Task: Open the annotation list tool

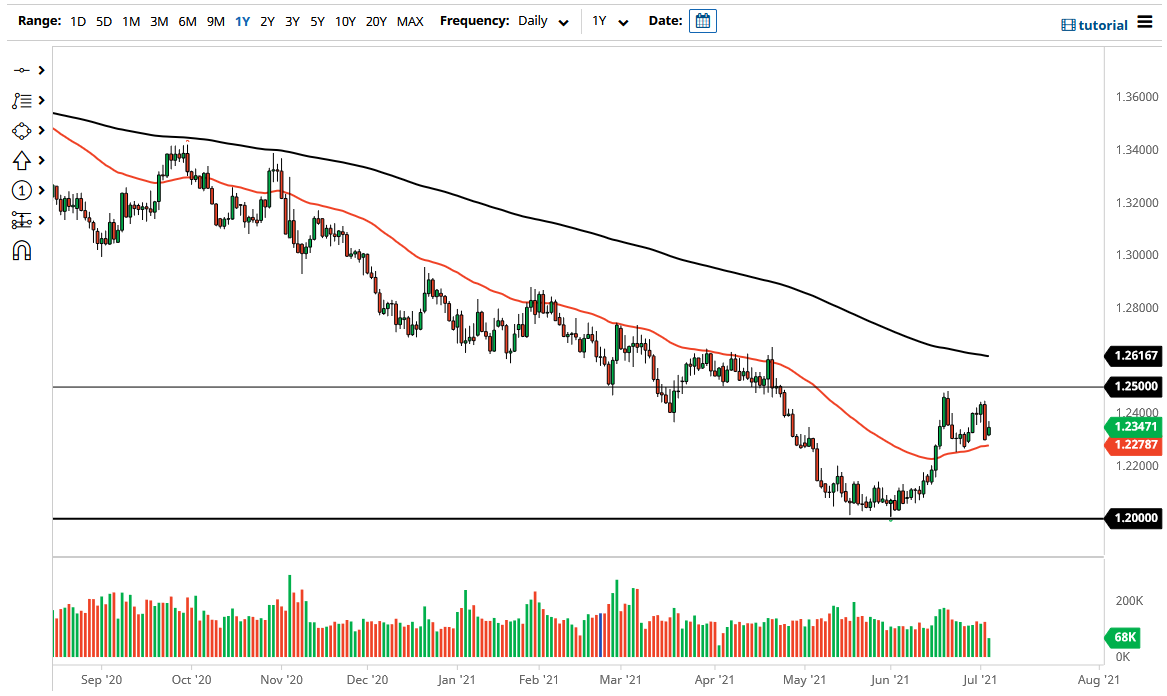Action: (23, 100)
